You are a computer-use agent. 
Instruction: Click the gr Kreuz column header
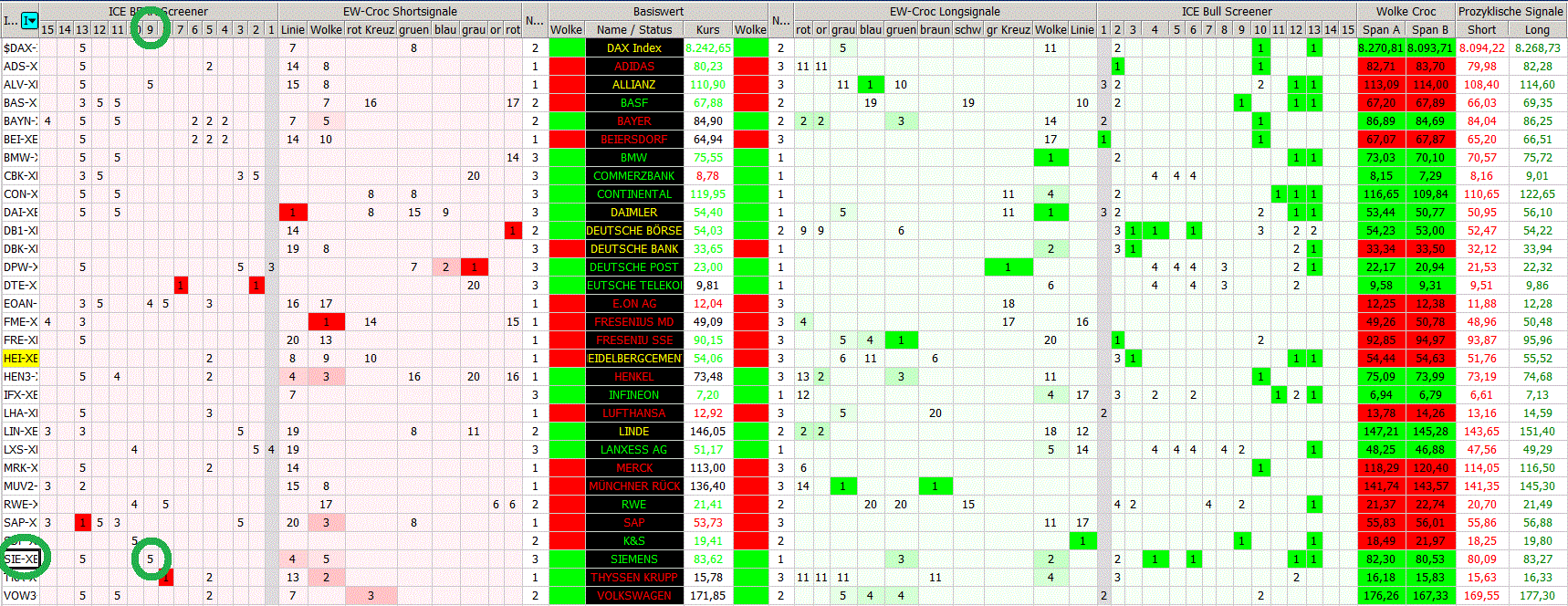(x=1008, y=29)
